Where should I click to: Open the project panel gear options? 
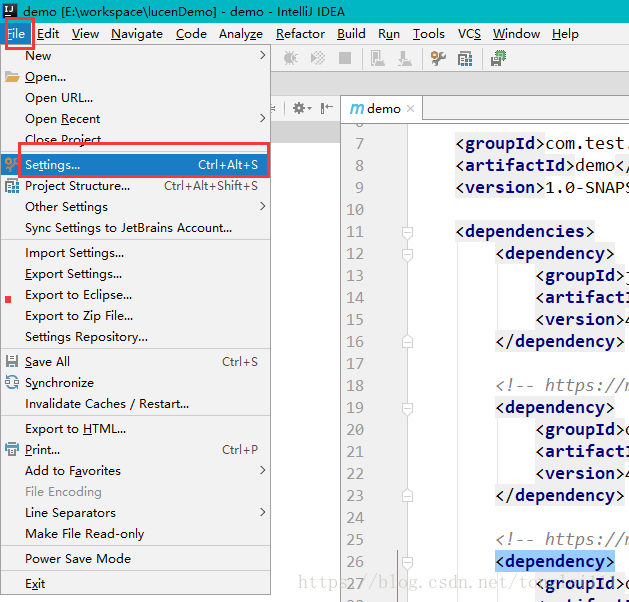(x=302, y=108)
